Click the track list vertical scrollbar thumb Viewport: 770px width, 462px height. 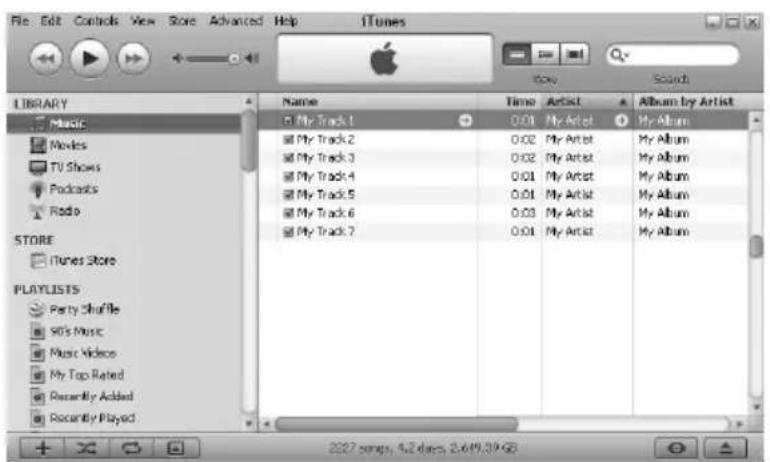point(756,246)
